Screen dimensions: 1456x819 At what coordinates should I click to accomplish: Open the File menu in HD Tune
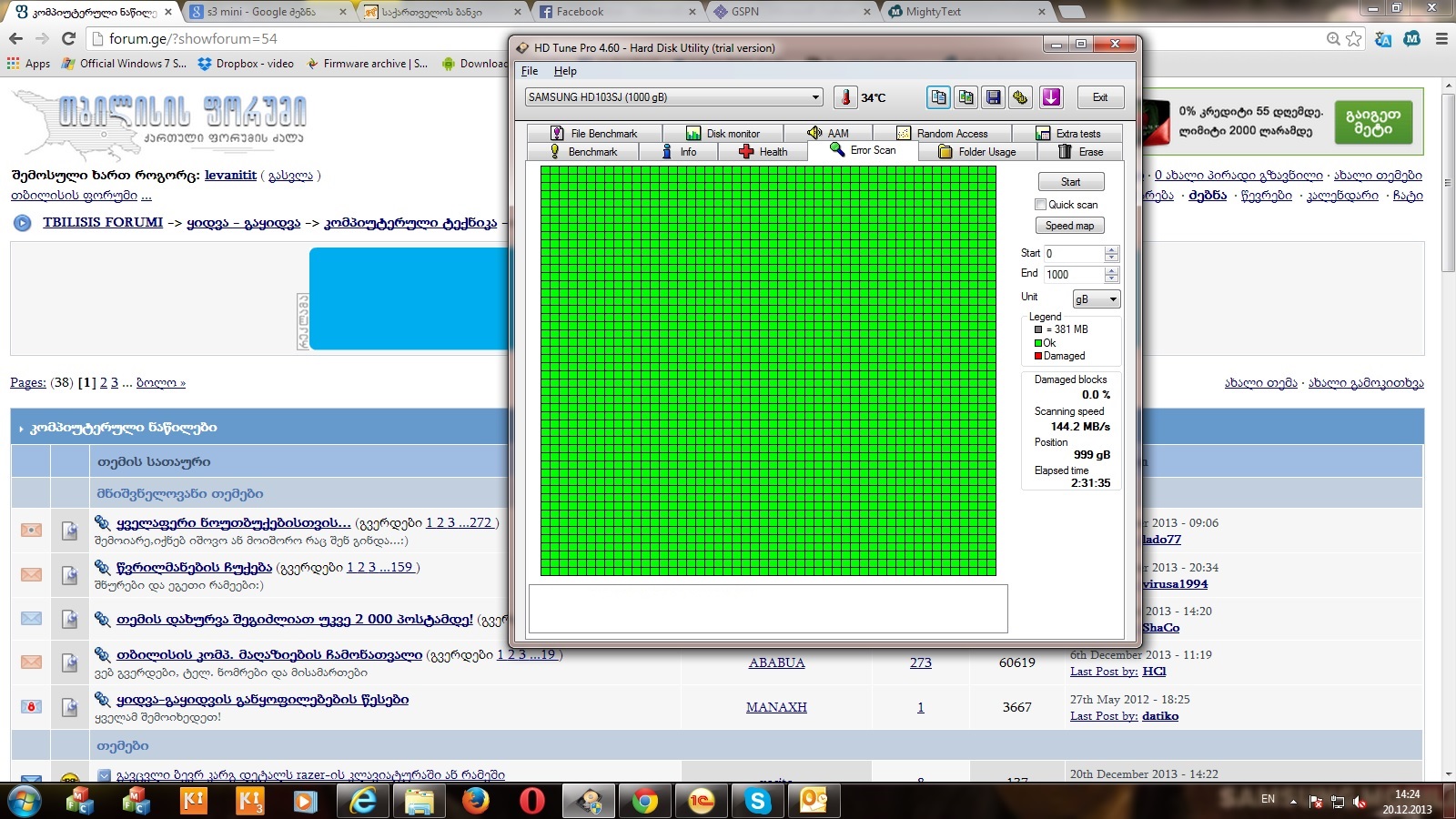click(x=530, y=71)
